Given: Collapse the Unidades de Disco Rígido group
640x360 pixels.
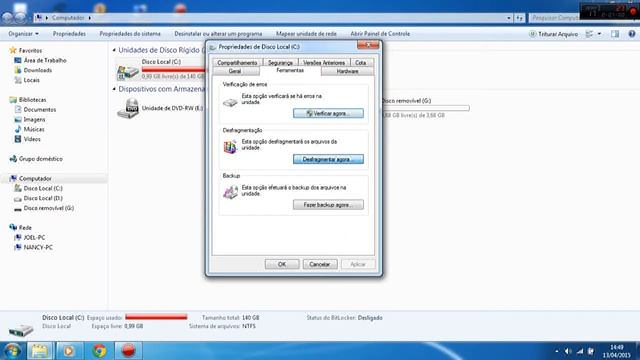Looking at the screenshot, I should pyautogui.click(x=114, y=50).
